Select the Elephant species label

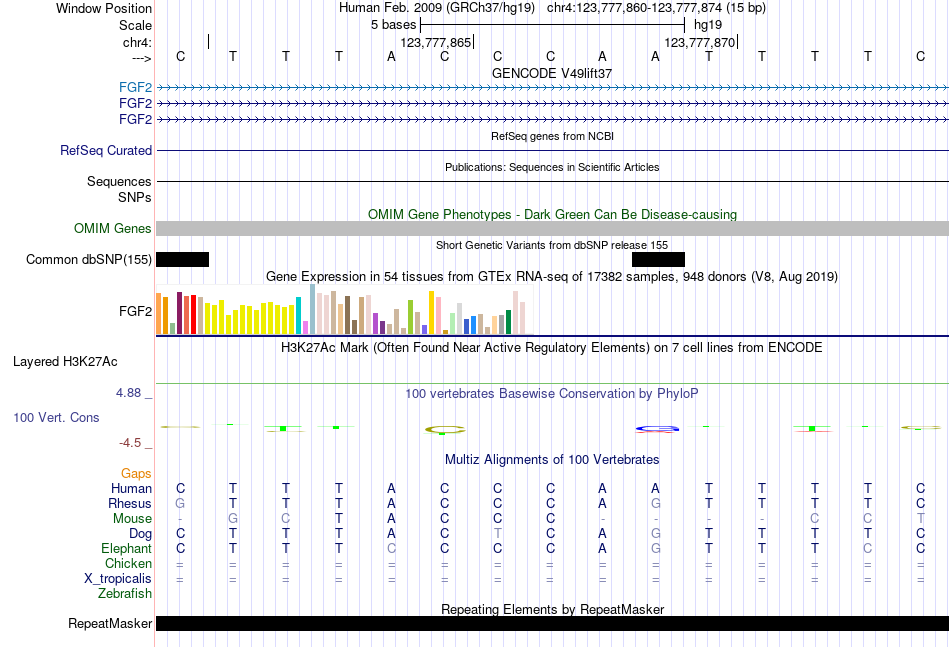click(127, 548)
